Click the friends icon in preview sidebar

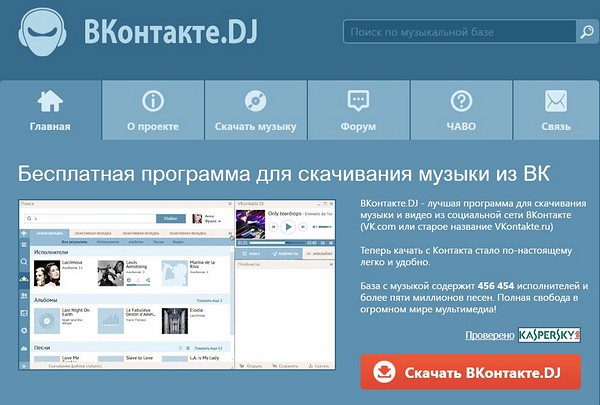24,296
